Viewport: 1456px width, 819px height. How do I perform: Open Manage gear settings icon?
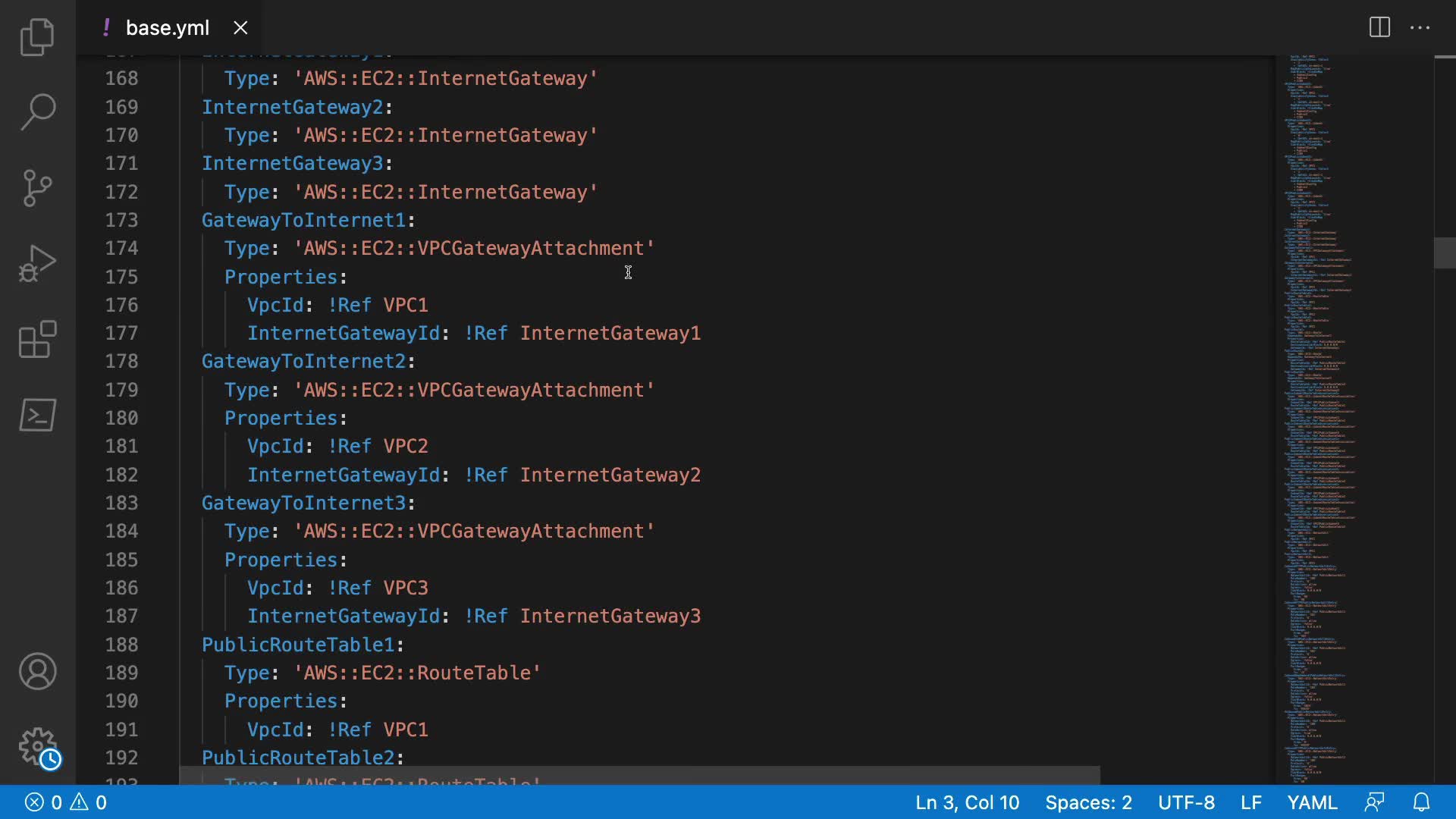tap(37, 747)
